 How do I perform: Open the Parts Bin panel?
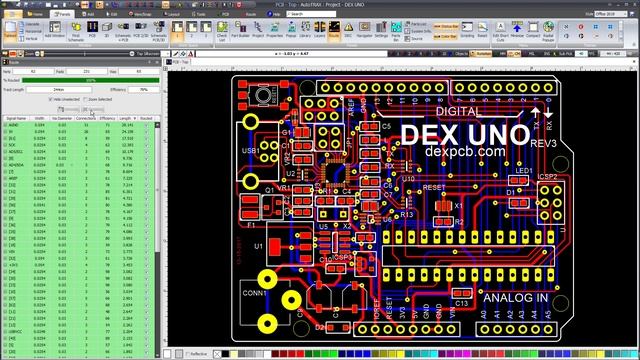click(396, 31)
